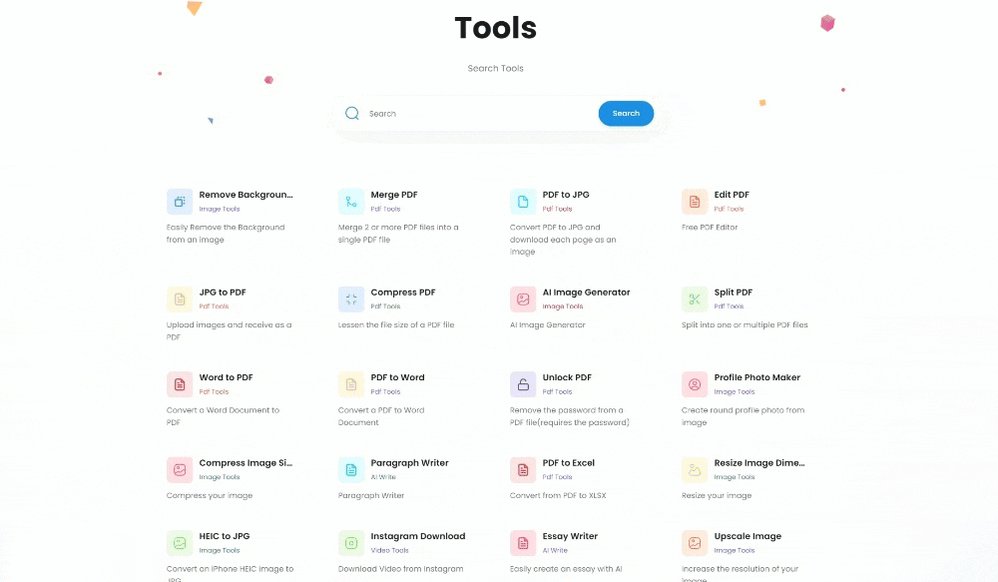Click 'Lessen the file size of a PDF file' text

pos(396,325)
